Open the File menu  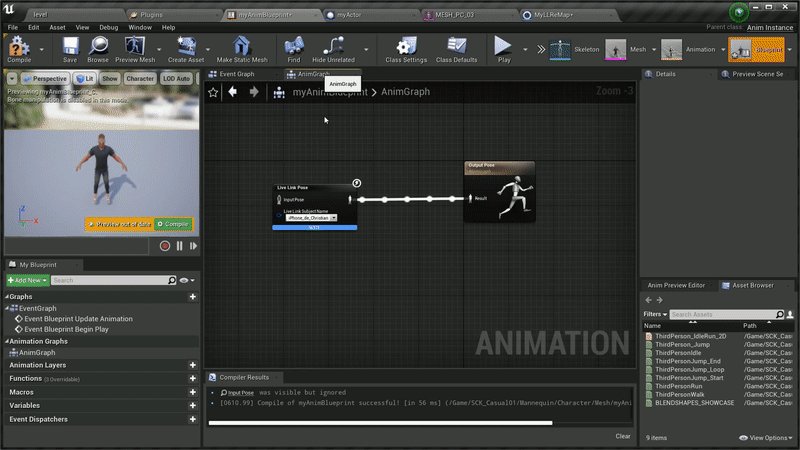(x=13, y=28)
